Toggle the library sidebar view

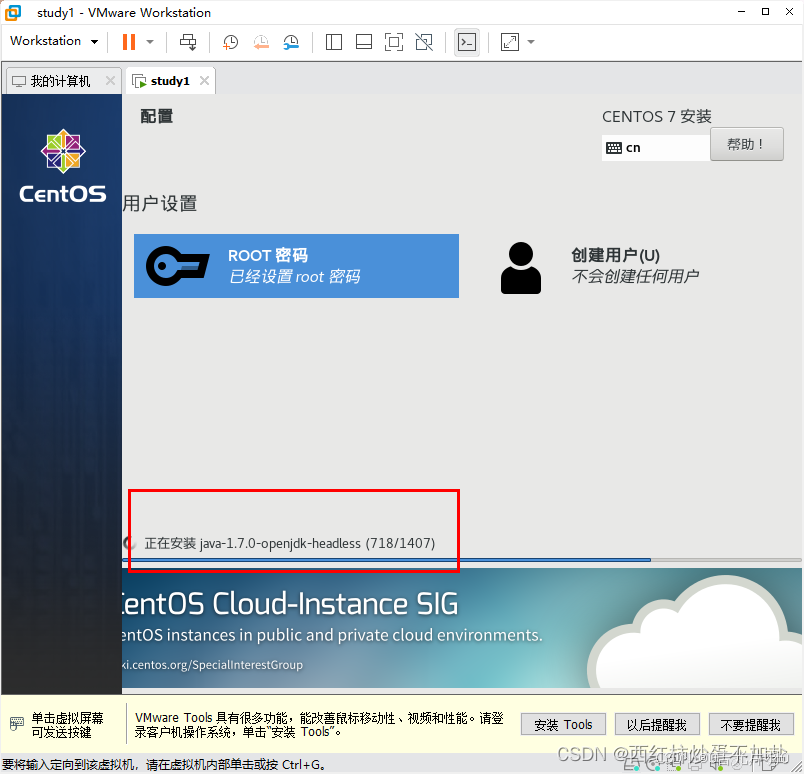click(x=334, y=42)
